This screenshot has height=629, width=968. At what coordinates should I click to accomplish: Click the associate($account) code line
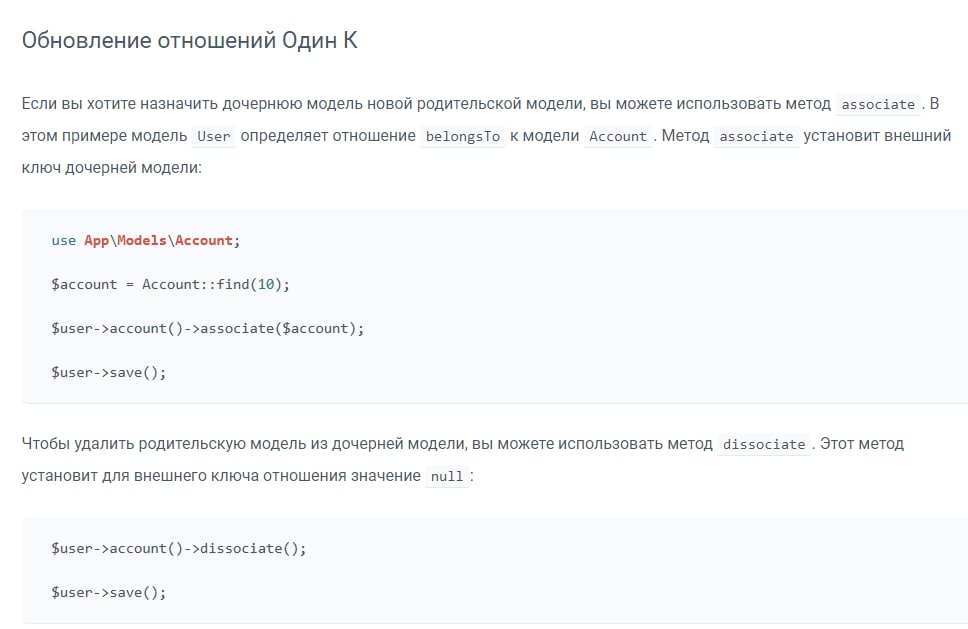(x=208, y=328)
